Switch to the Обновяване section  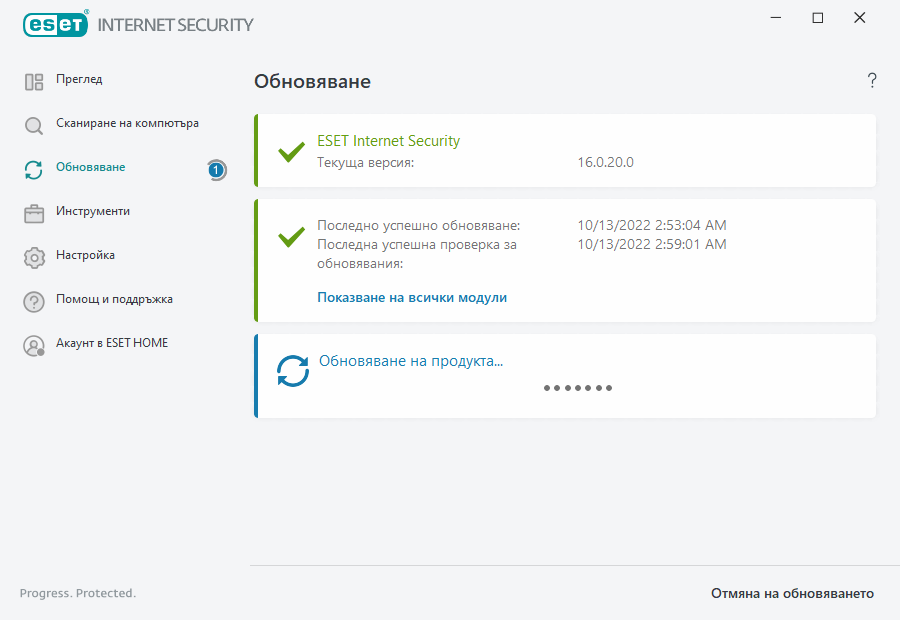(91, 167)
